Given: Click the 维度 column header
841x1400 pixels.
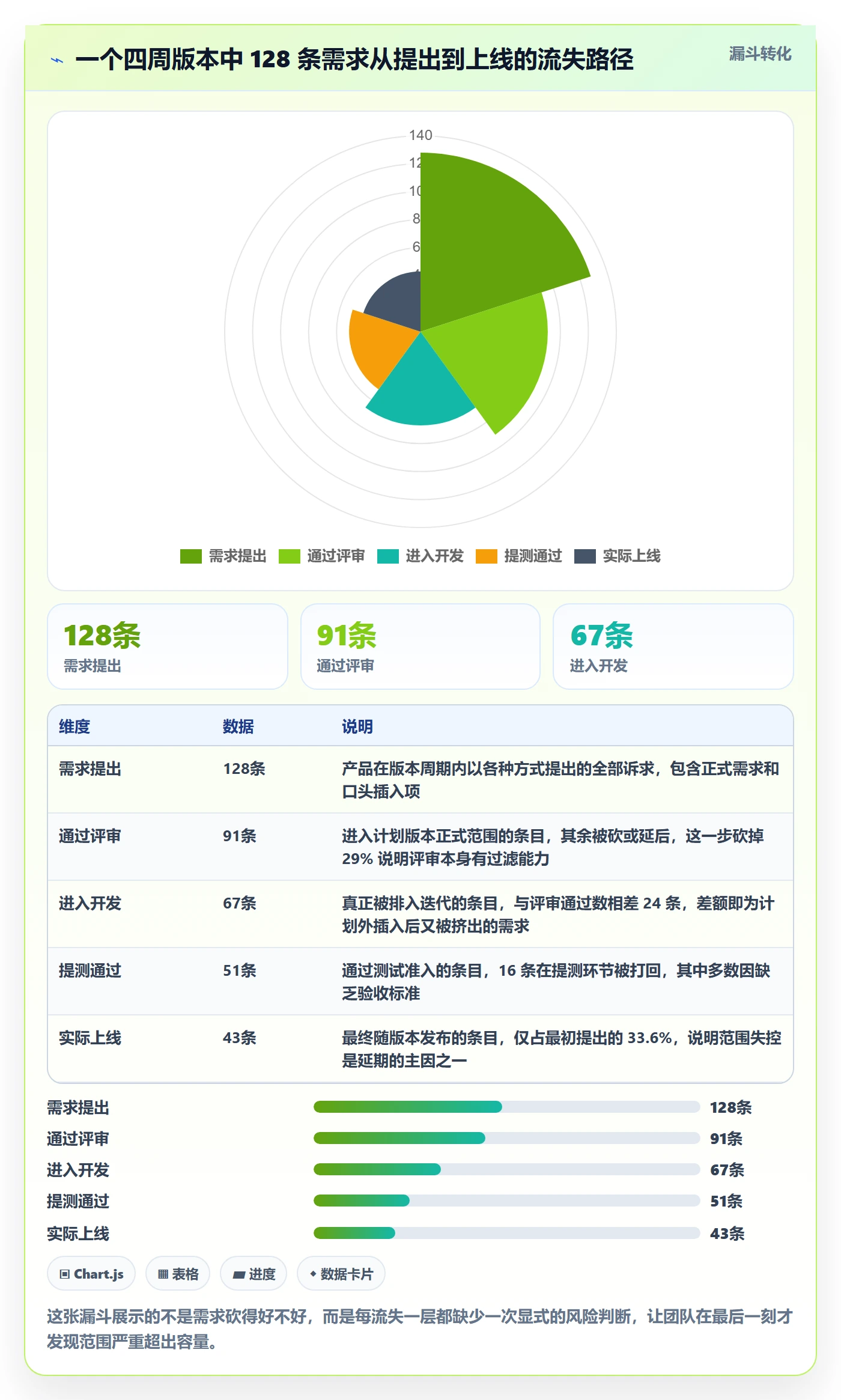Looking at the screenshot, I should tap(74, 726).
